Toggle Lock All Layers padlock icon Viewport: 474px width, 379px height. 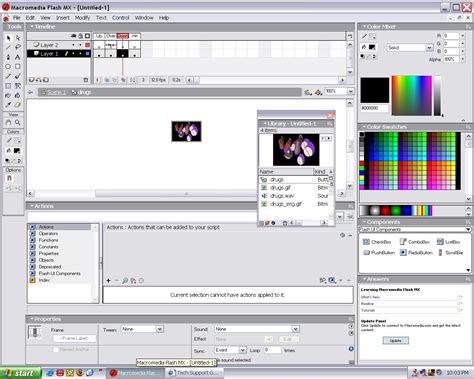[80, 36]
